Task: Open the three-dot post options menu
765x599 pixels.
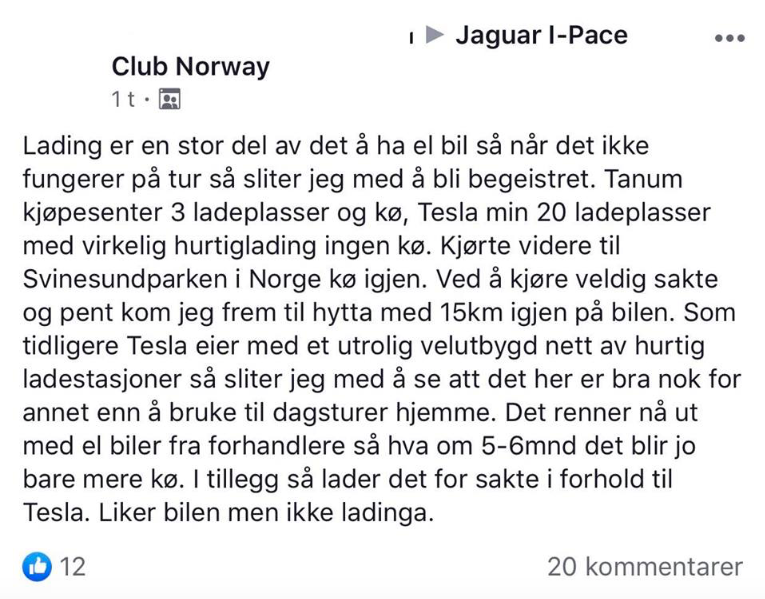Action: 729,38
